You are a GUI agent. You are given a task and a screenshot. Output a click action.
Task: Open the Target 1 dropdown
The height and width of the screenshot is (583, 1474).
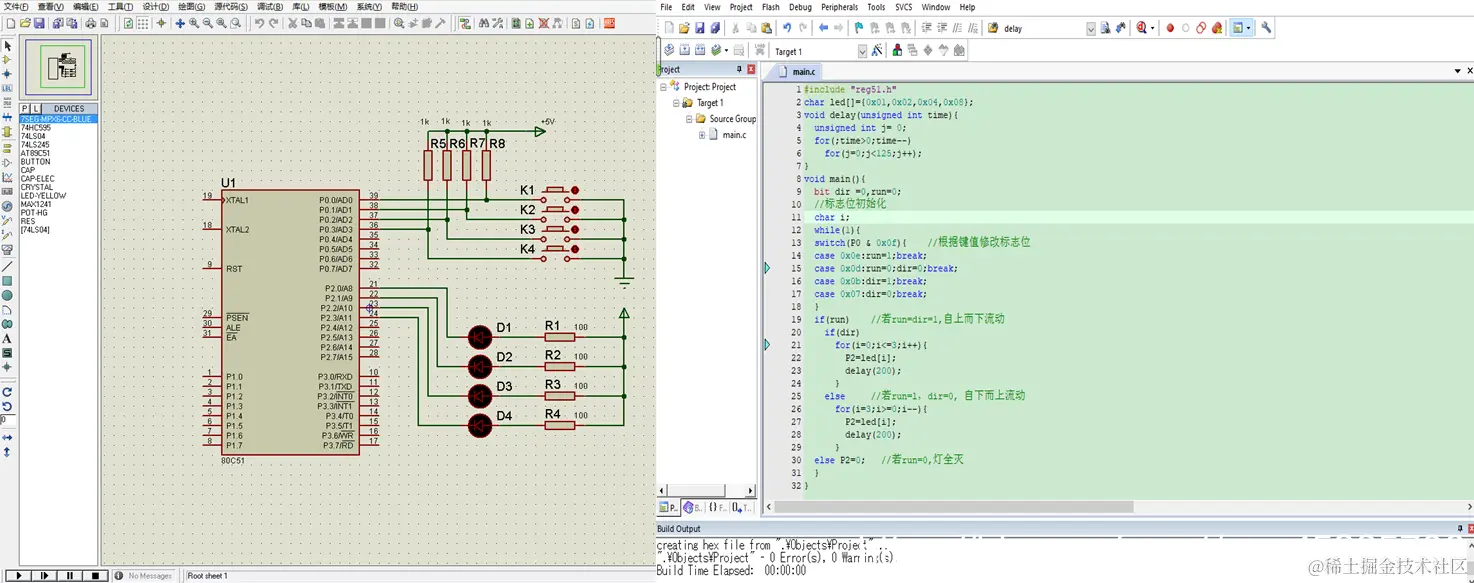862,51
